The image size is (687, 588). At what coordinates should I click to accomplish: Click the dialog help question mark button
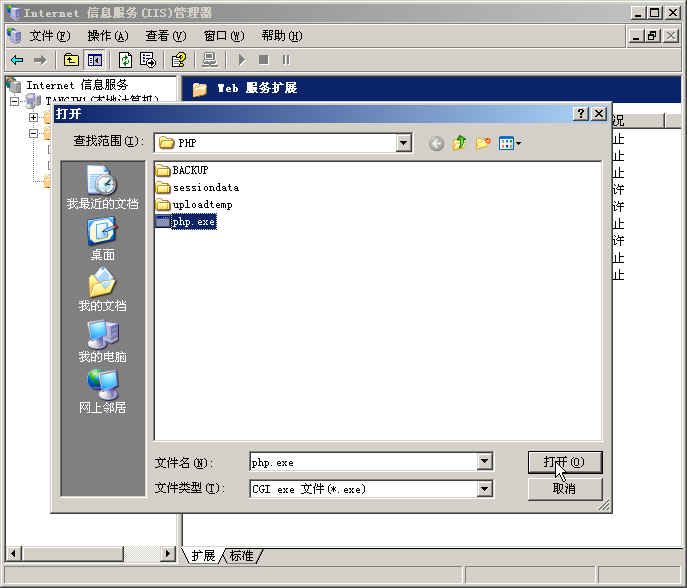tap(581, 114)
